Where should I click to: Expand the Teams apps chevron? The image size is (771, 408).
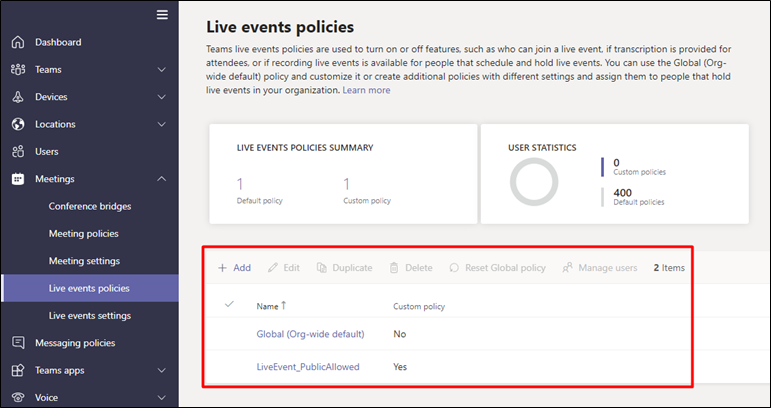pyautogui.click(x=161, y=370)
